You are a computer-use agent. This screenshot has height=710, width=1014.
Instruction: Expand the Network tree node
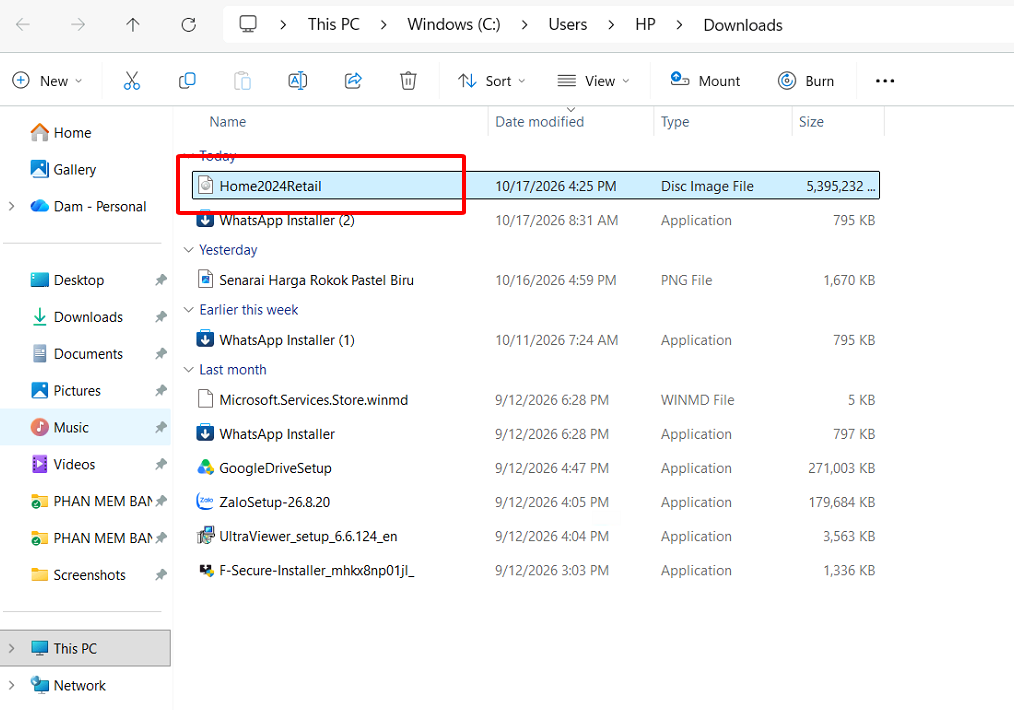(x=12, y=685)
